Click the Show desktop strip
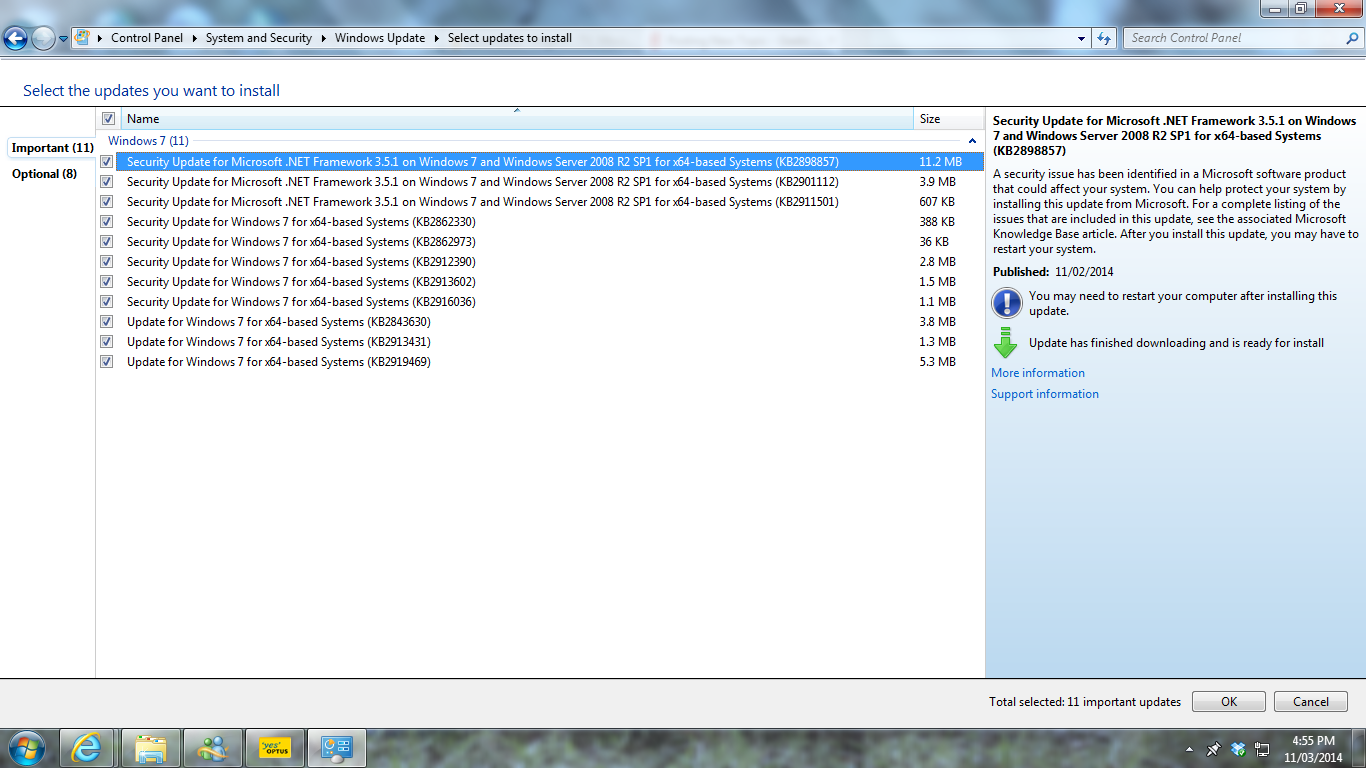The image size is (1366, 768). (x=1359, y=748)
